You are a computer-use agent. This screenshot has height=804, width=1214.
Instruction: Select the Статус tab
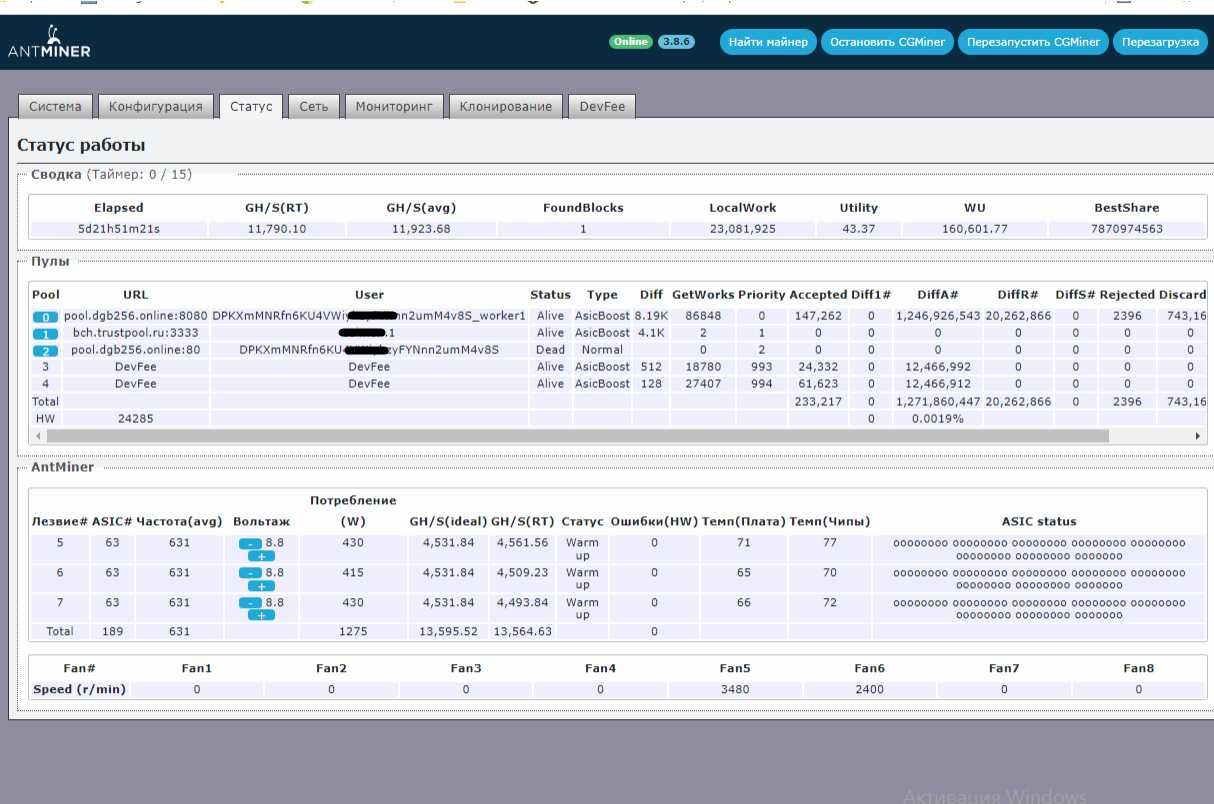251,107
